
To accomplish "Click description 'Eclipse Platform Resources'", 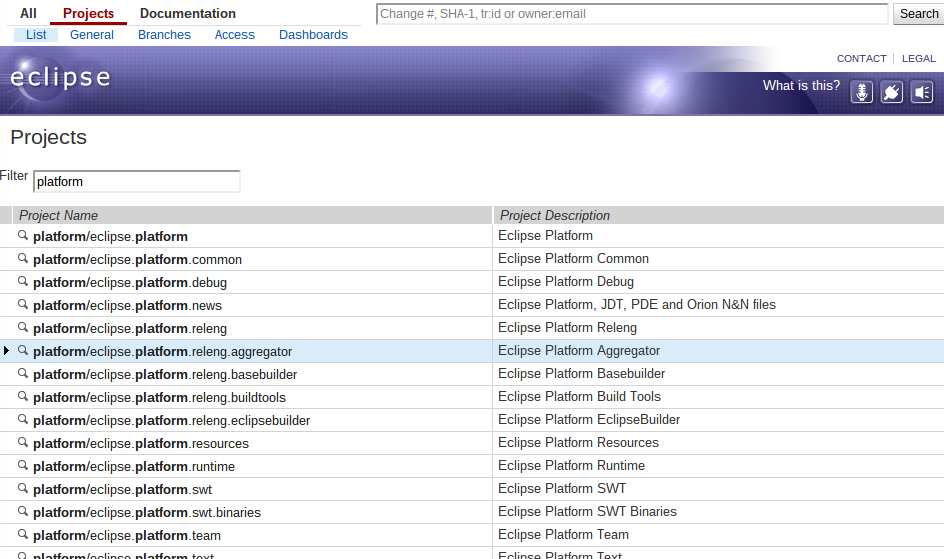I will (578, 443).
